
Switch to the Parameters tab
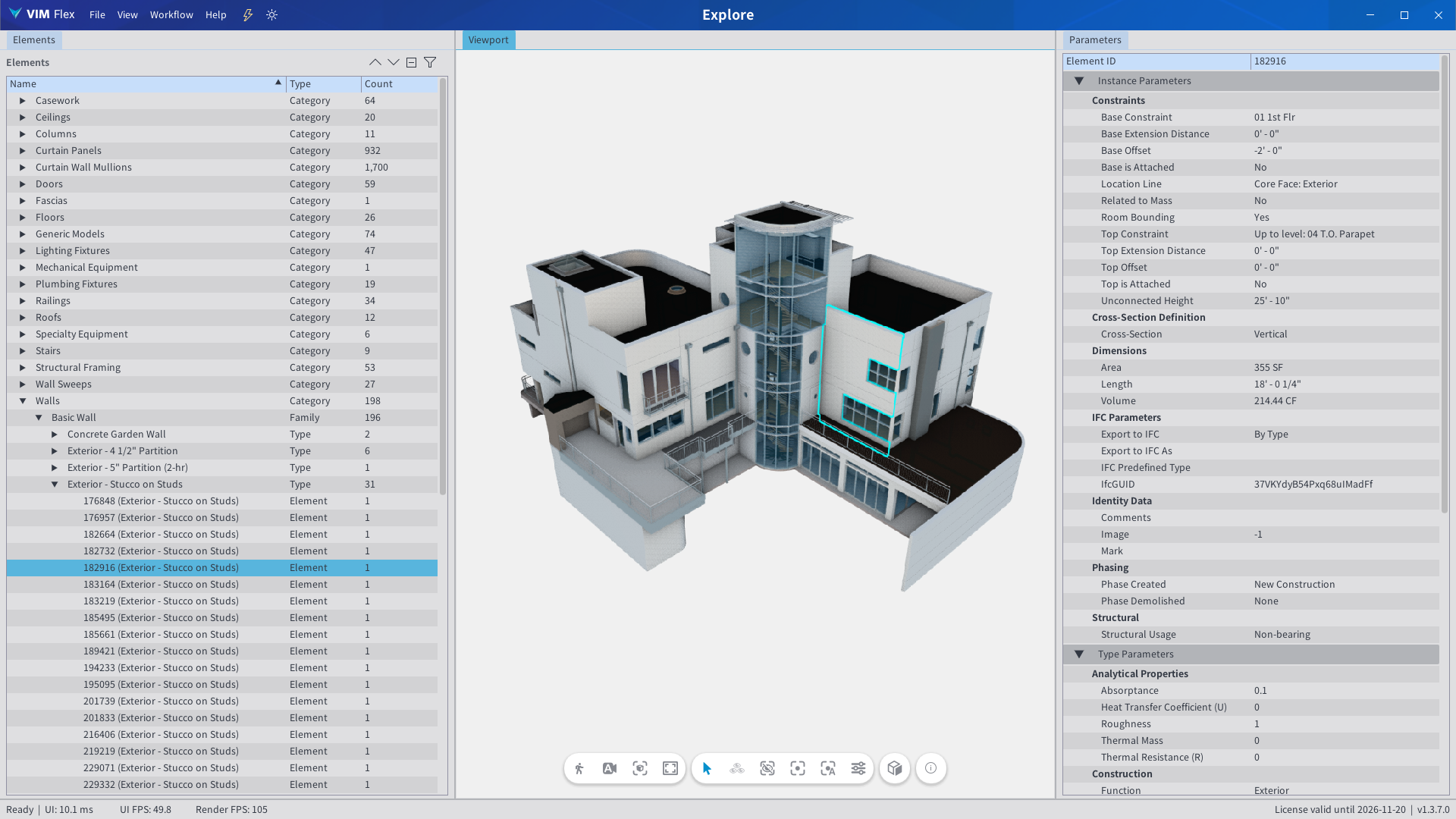[x=1094, y=39]
